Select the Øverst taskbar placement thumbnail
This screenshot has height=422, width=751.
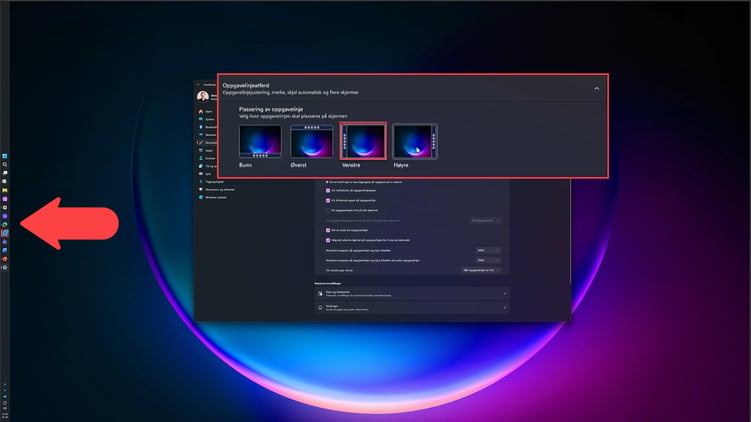[x=311, y=141]
